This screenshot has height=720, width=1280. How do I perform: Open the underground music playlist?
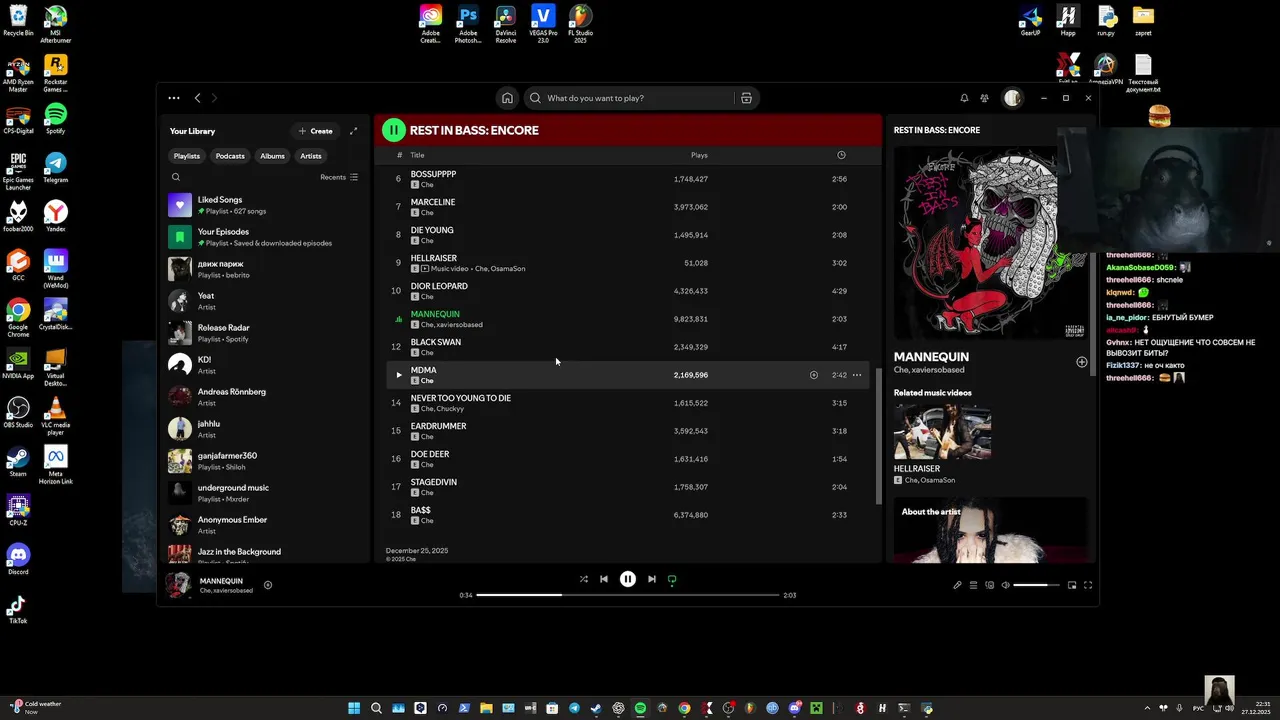(x=266, y=493)
